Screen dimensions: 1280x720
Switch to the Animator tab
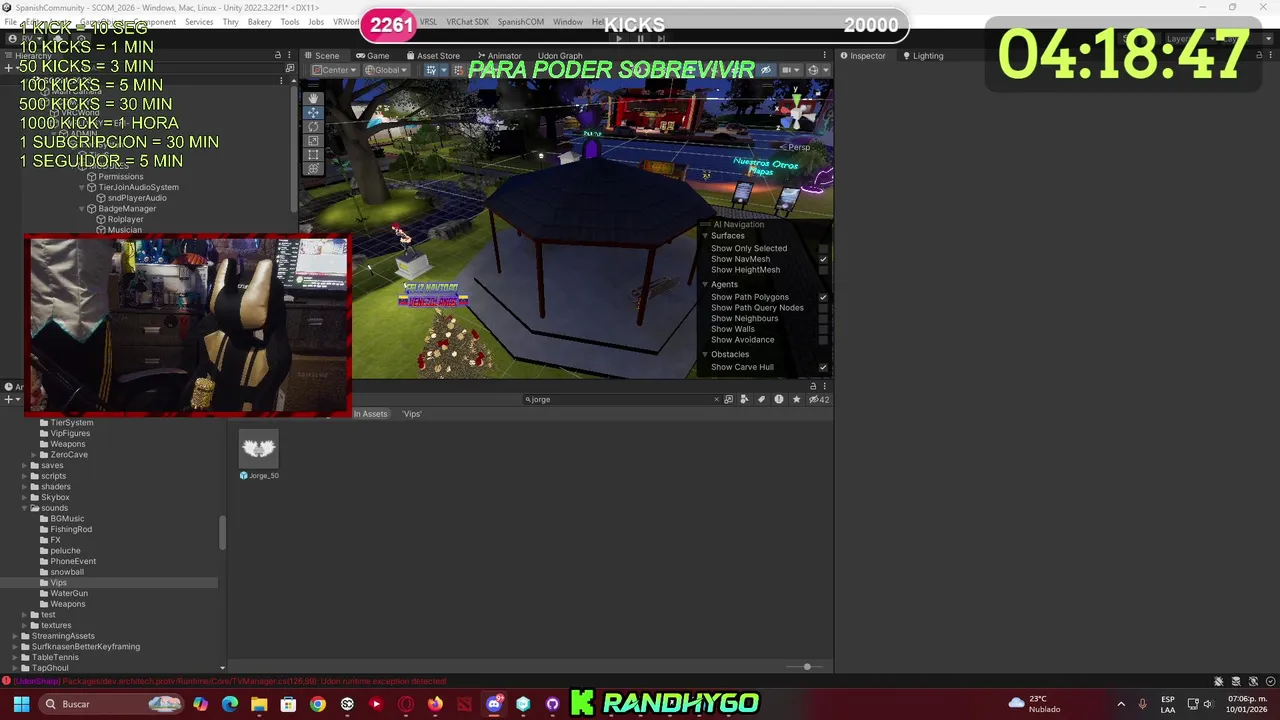pos(499,56)
